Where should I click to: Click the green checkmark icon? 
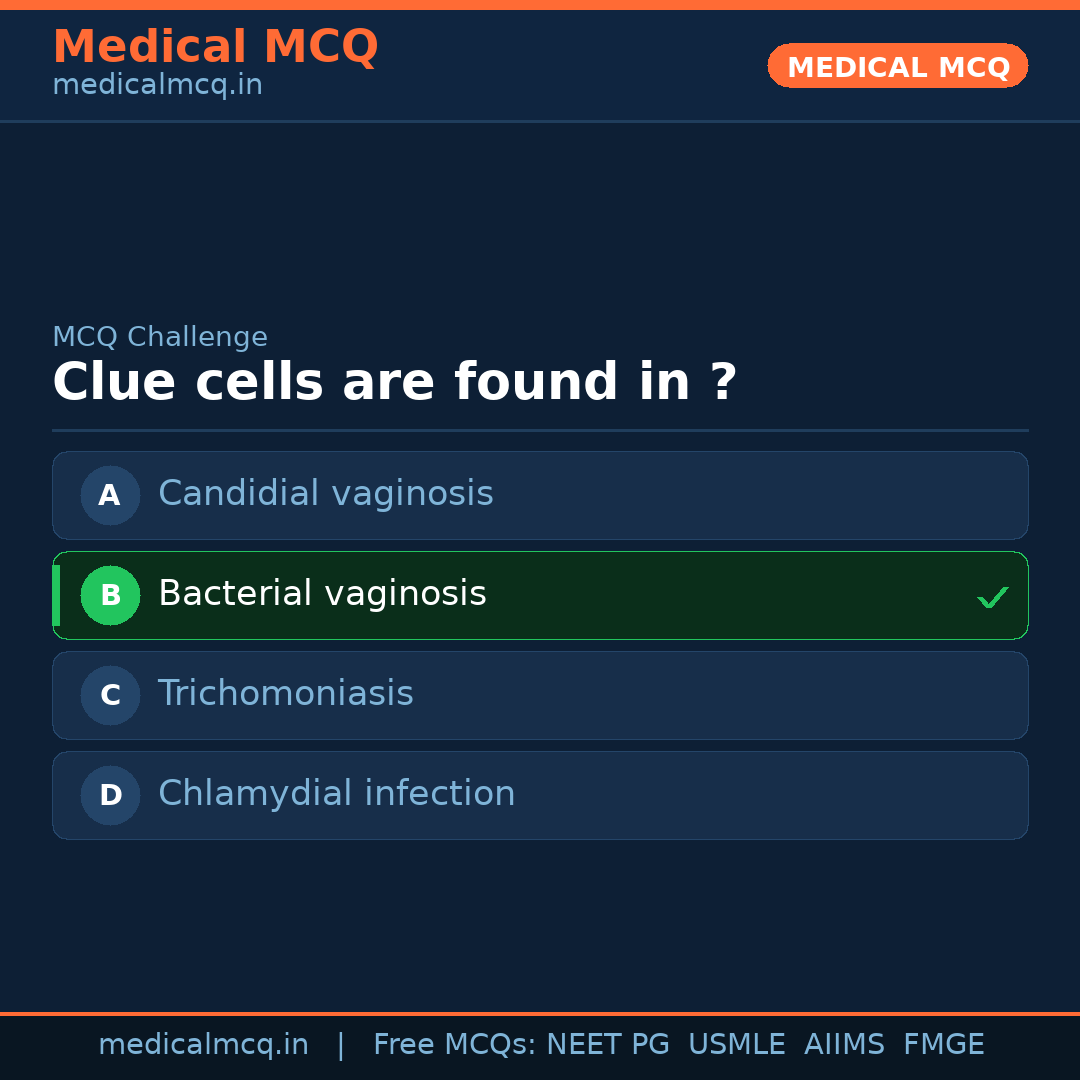pyautogui.click(x=993, y=597)
